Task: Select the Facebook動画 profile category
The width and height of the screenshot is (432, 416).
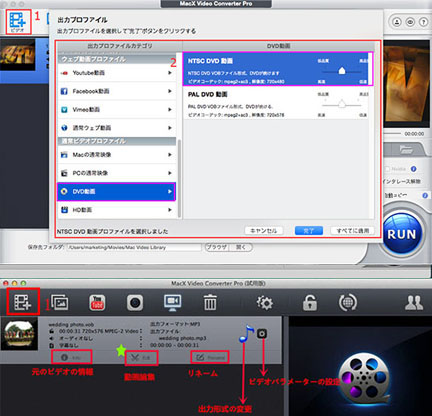Action: tap(116, 91)
